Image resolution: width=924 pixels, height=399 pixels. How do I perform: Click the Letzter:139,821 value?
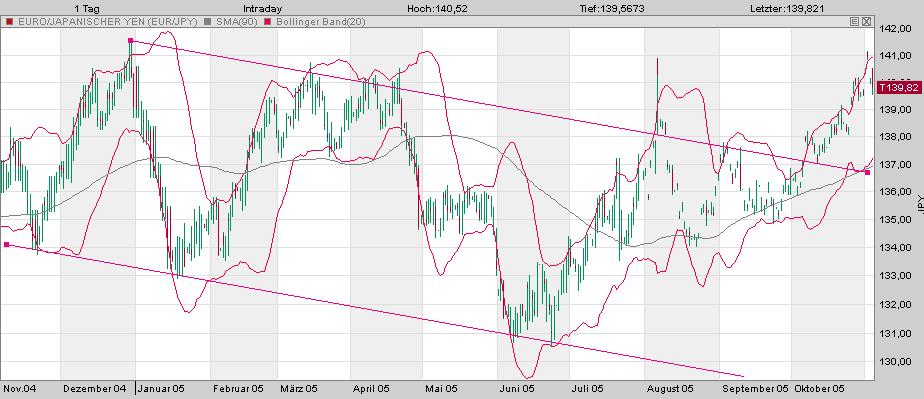787,8
